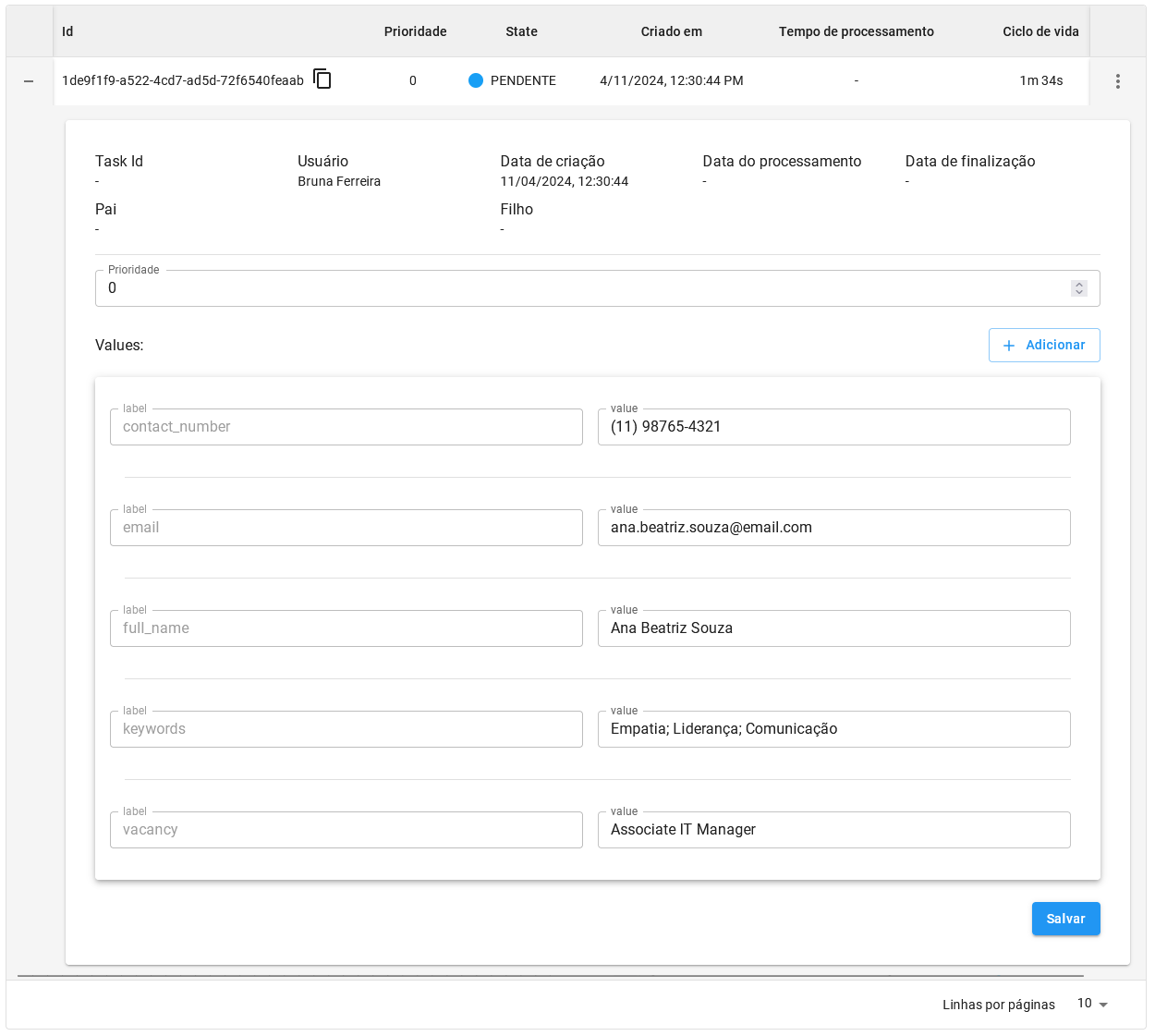Collapse the expanded row details
The image size is (1155, 1036).
(x=29, y=81)
